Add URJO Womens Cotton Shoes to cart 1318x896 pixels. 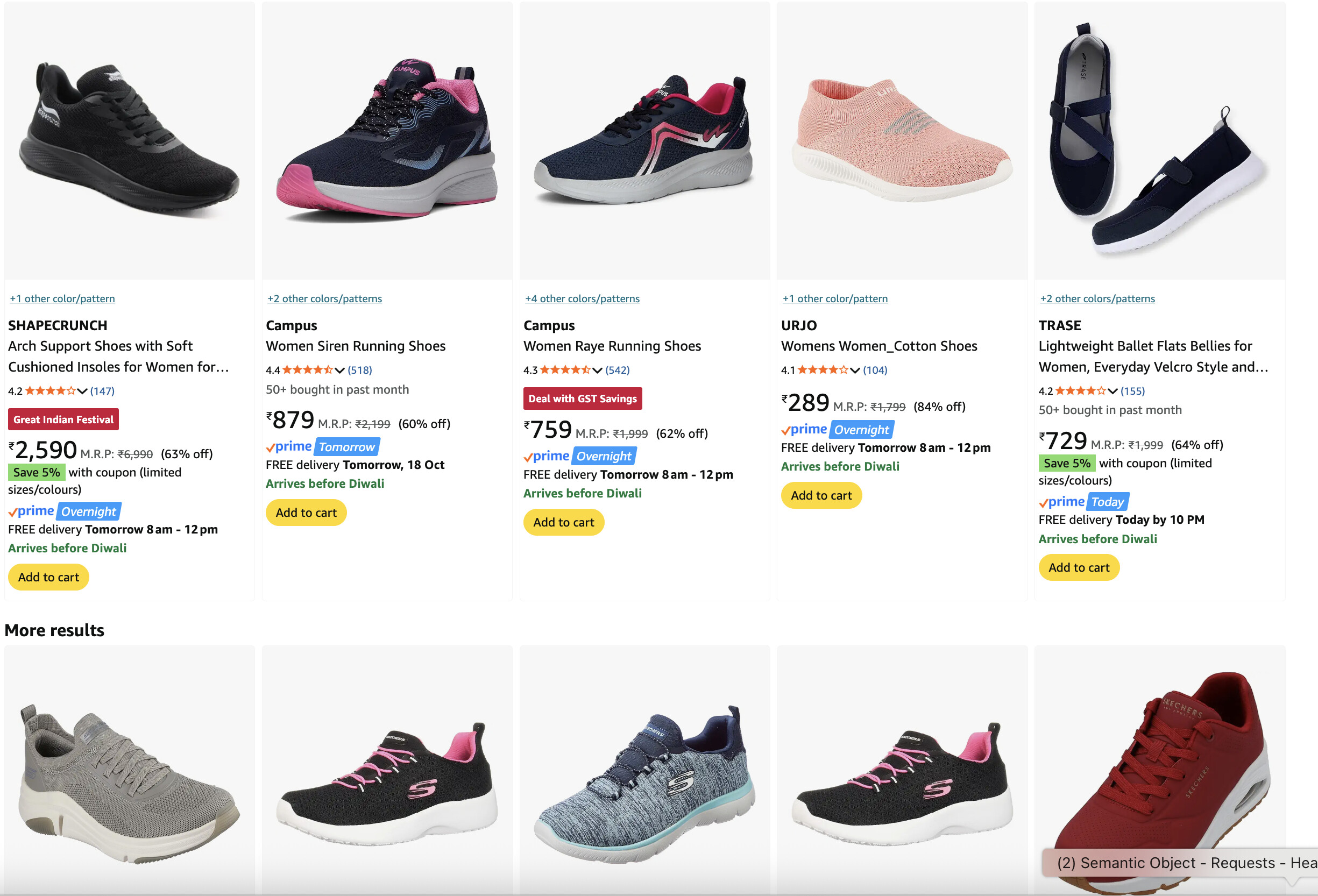coord(820,496)
